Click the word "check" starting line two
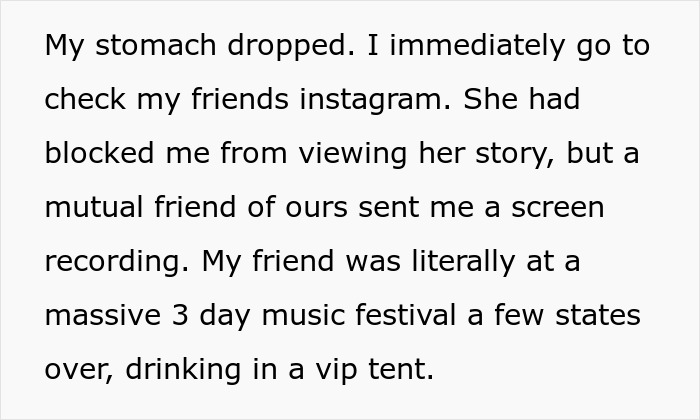Image resolution: width=700 pixels, height=420 pixels. [83, 101]
